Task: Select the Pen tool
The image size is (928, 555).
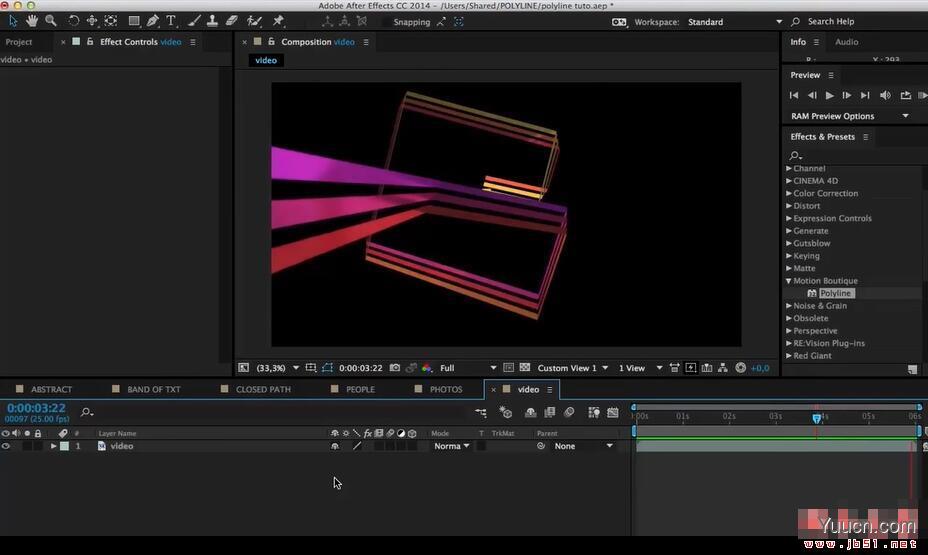Action: point(153,21)
